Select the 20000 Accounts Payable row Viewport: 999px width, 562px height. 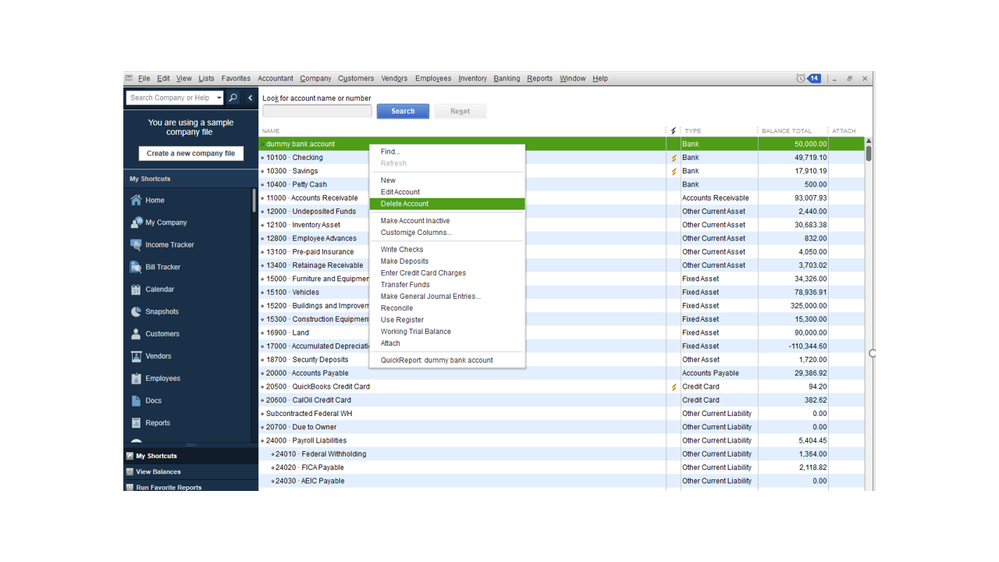(561, 373)
